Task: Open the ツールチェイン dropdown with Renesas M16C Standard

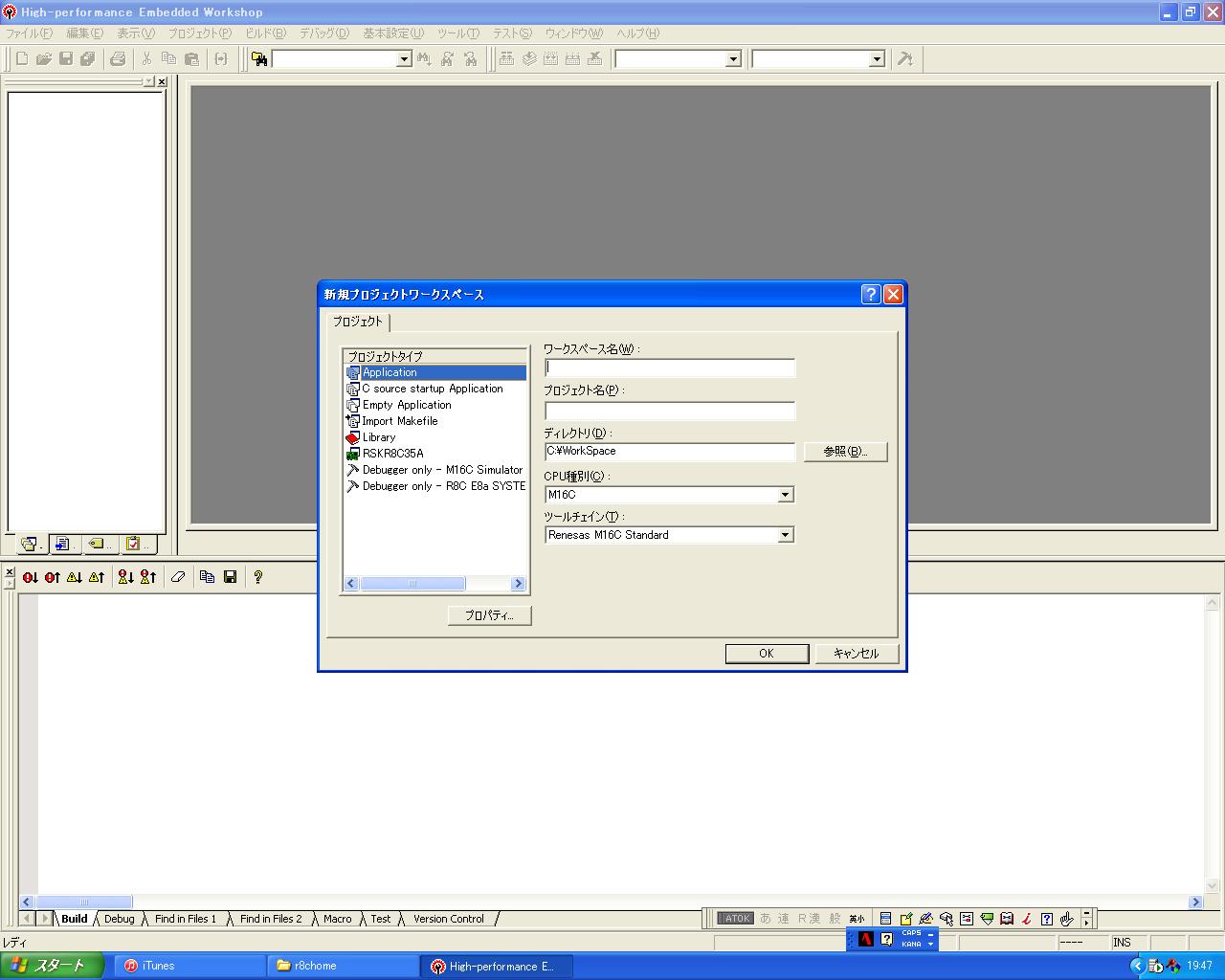Action: click(x=785, y=535)
